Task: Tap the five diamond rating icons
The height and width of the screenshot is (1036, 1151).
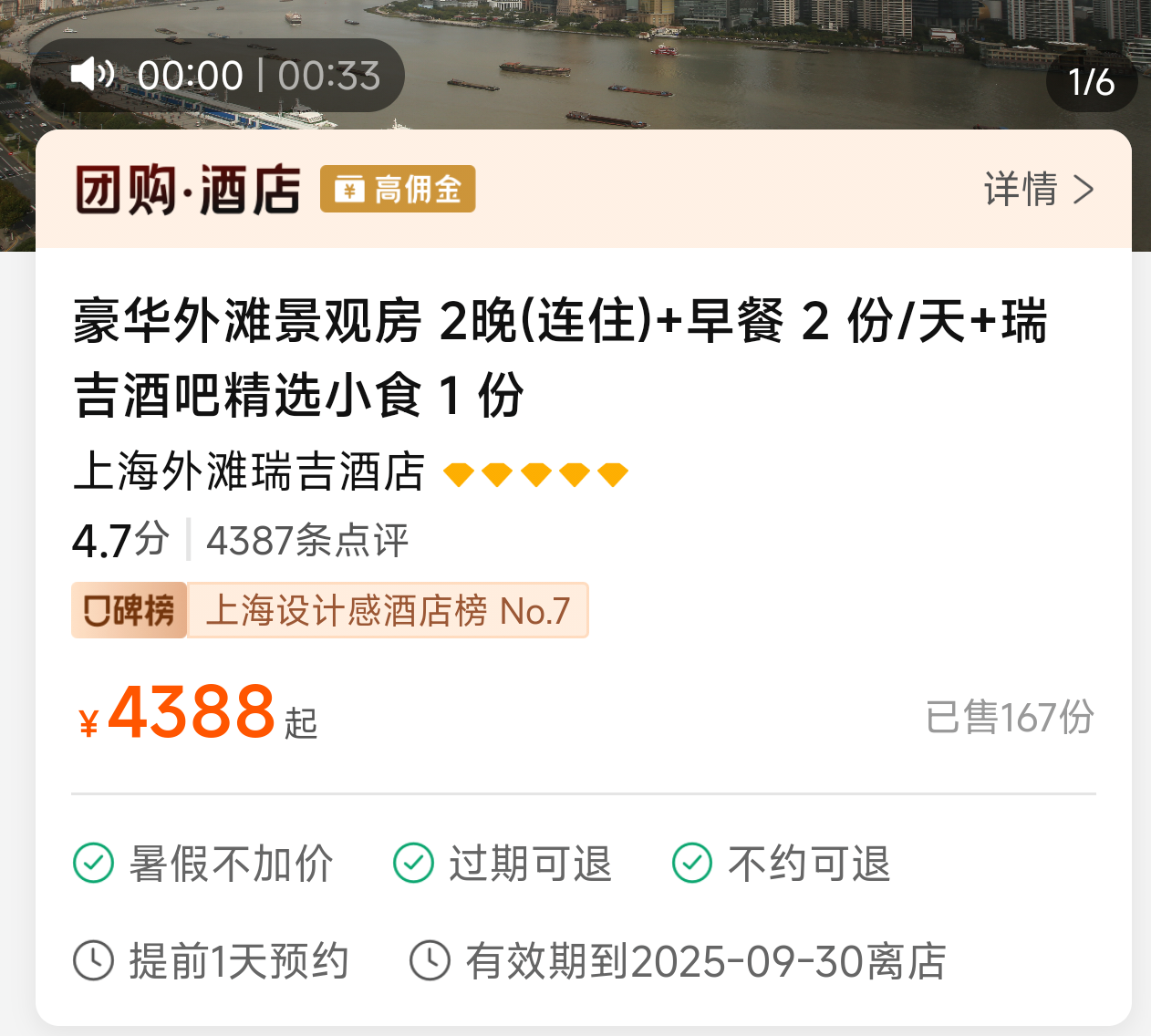Action: 535,474
